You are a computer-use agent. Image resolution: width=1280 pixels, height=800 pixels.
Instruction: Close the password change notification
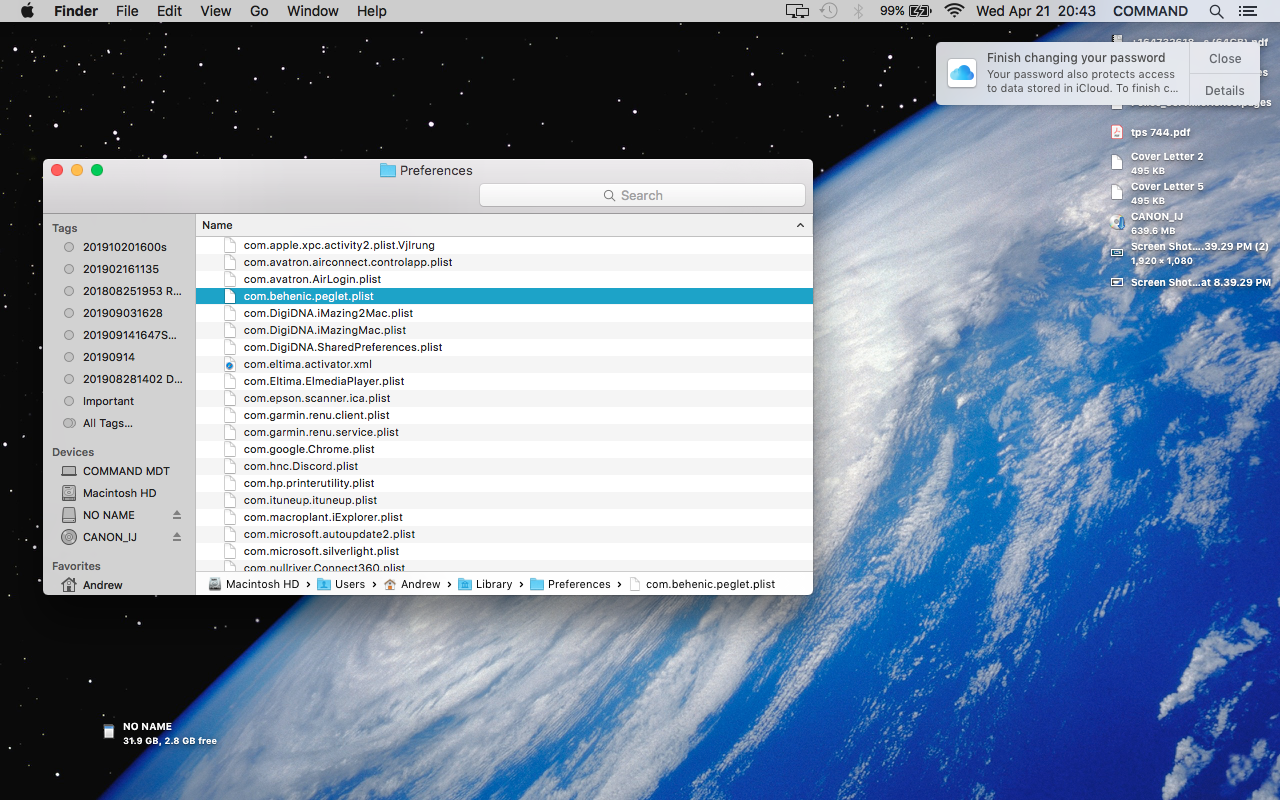click(1224, 58)
